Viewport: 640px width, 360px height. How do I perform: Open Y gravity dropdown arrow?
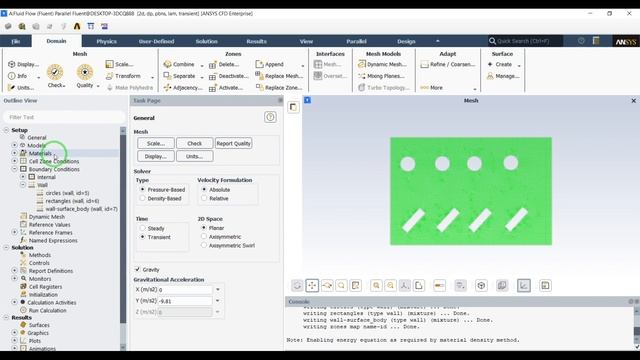tap(218, 301)
